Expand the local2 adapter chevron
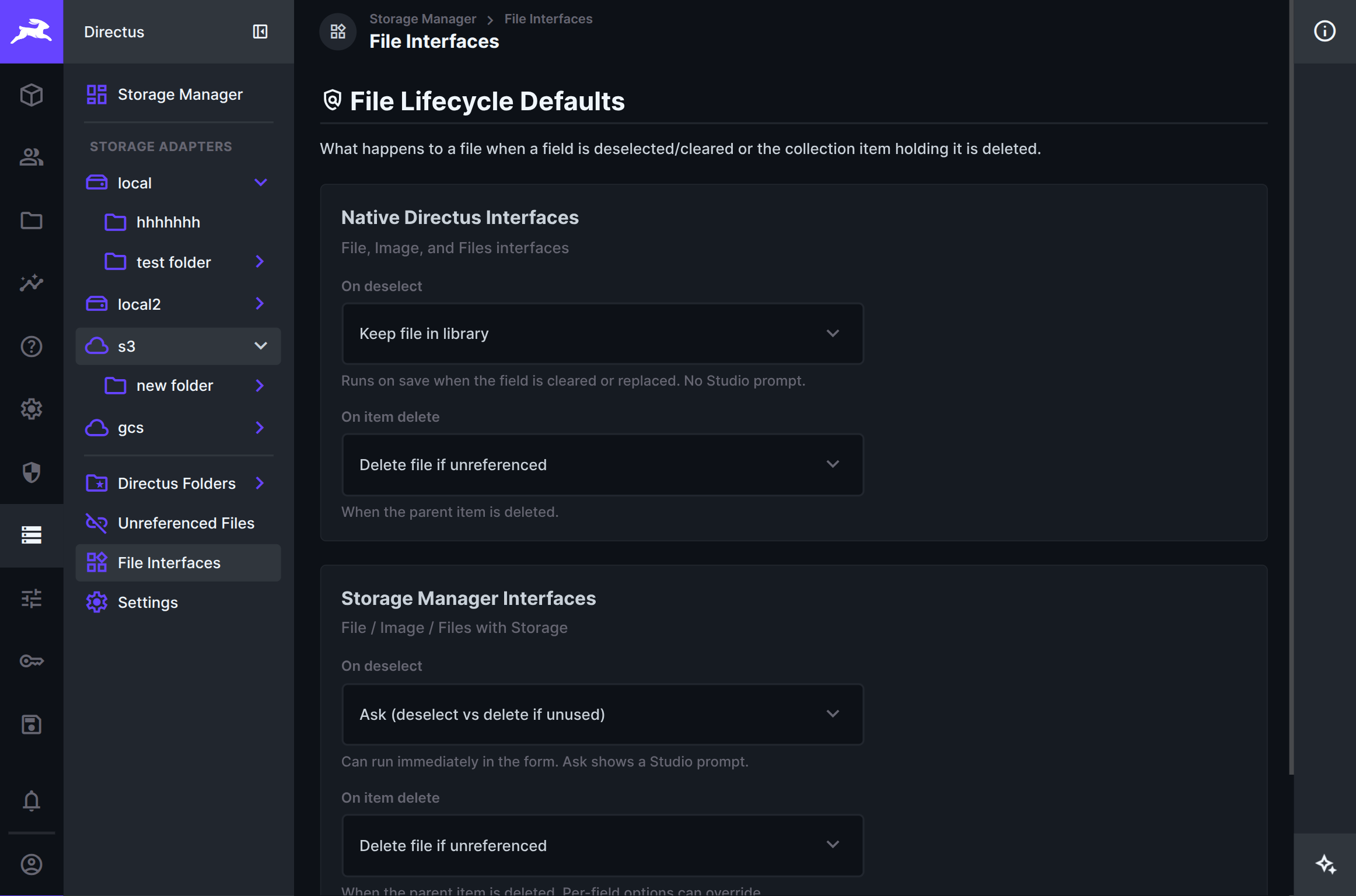This screenshot has width=1356, height=896. [260, 304]
